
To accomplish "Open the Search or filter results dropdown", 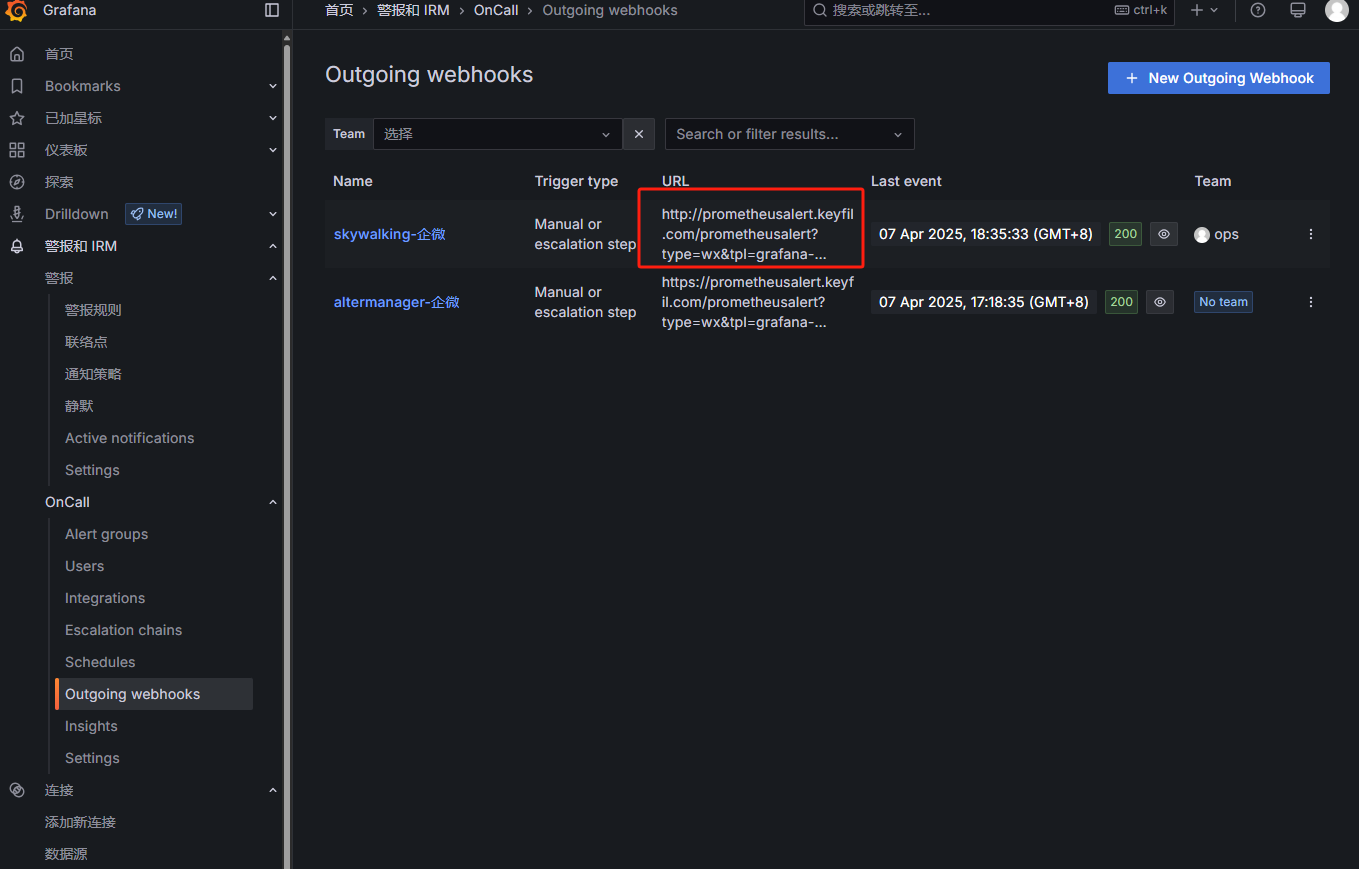I will pyautogui.click(x=790, y=134).
